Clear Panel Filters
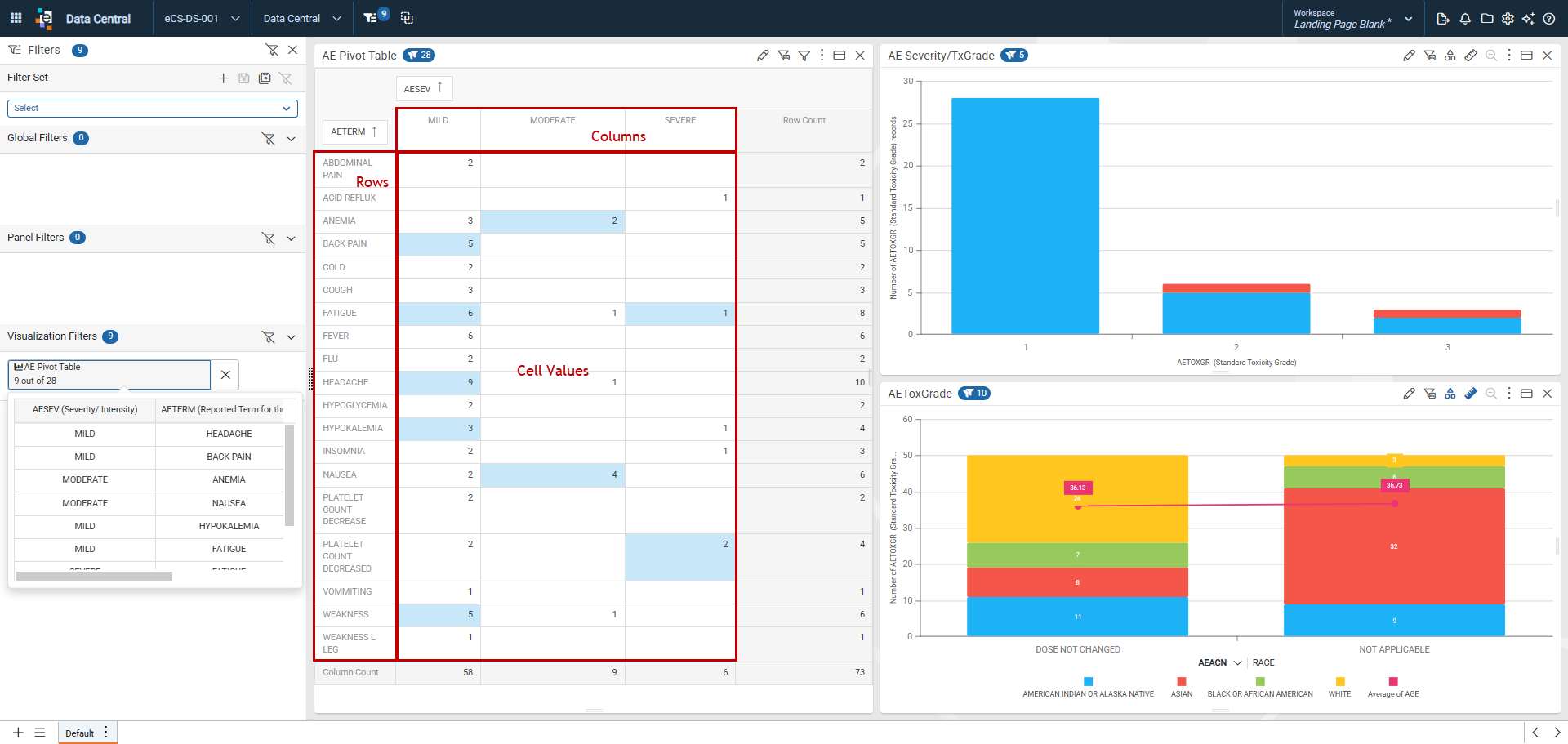The image size is (1568, 744). click(x=268, y=238)
